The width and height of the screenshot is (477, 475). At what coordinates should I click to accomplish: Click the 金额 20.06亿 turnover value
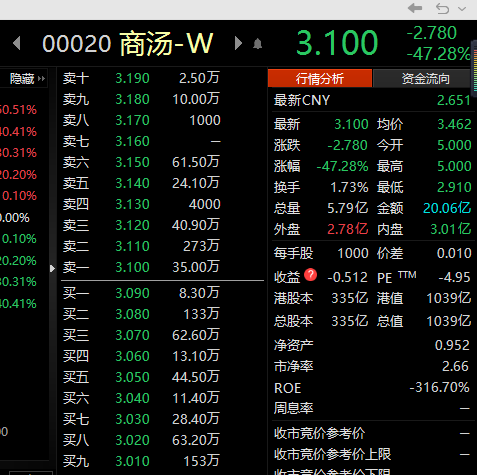coord(447,208)
